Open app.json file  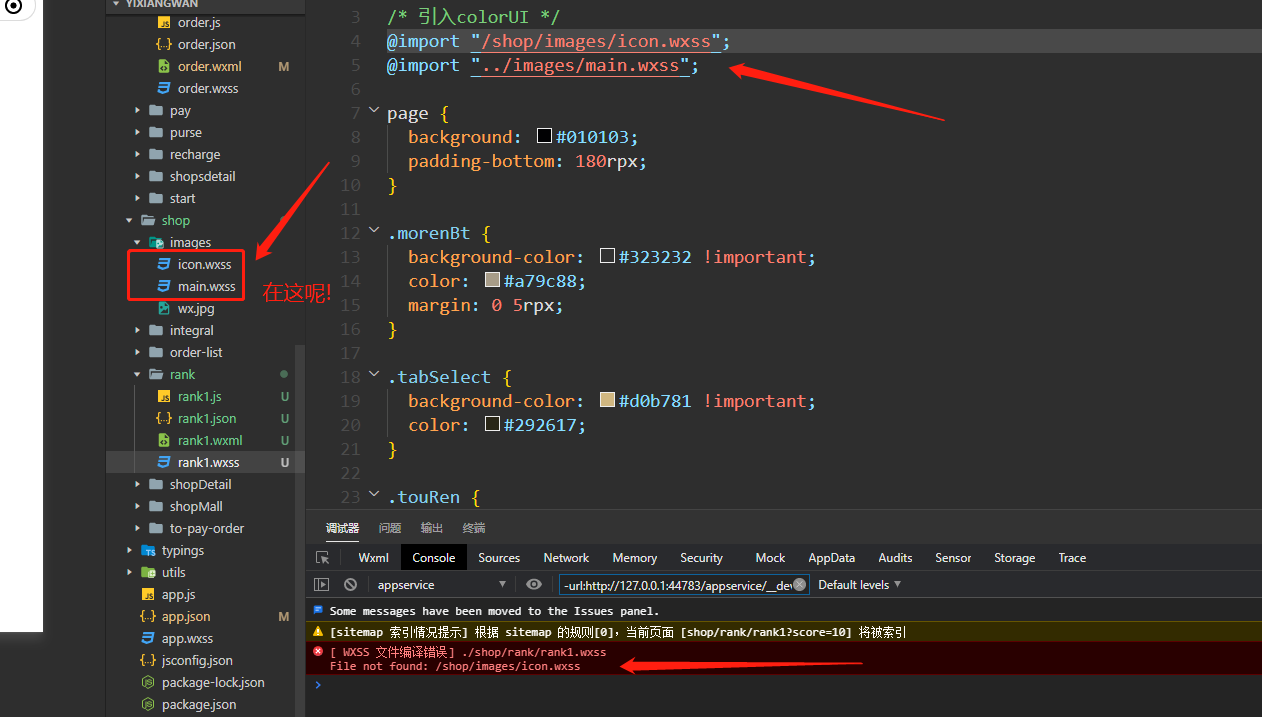186,616
